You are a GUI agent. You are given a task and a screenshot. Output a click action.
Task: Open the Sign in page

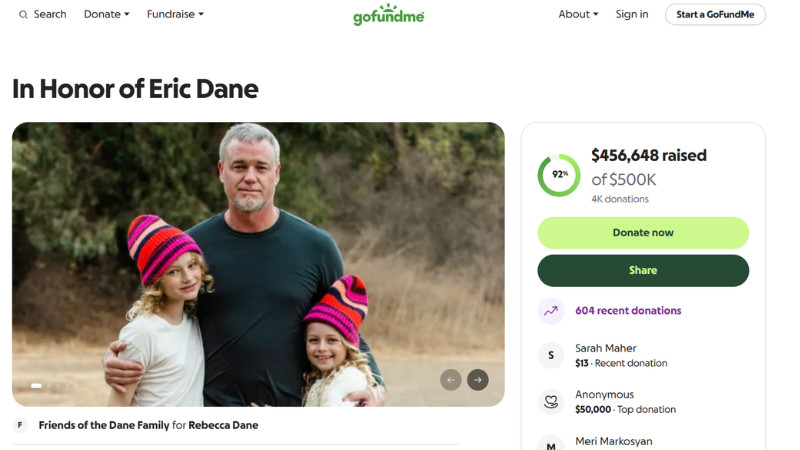click(632, 15)
